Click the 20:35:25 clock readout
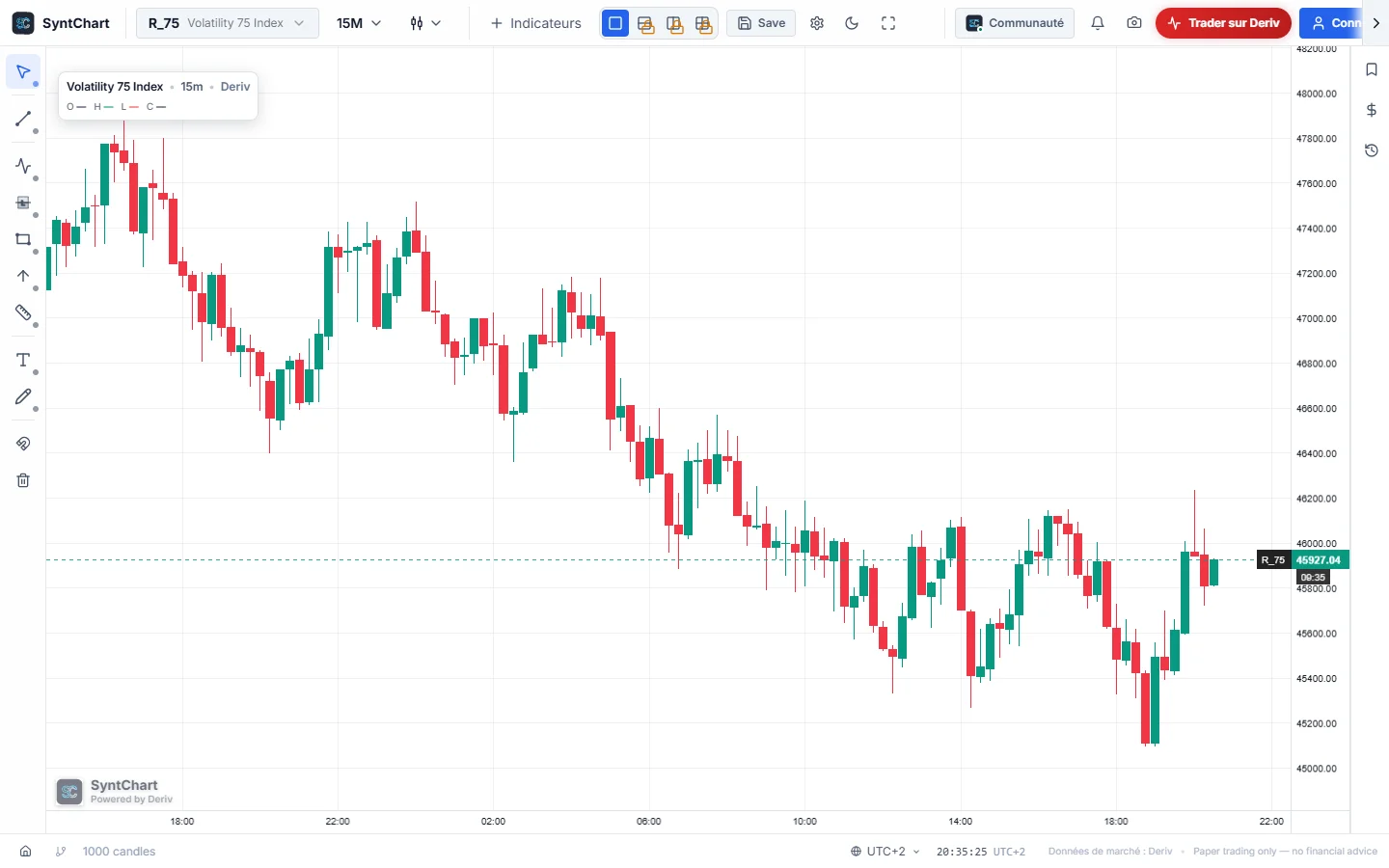 pyautogui.click(x=962, y=852)
